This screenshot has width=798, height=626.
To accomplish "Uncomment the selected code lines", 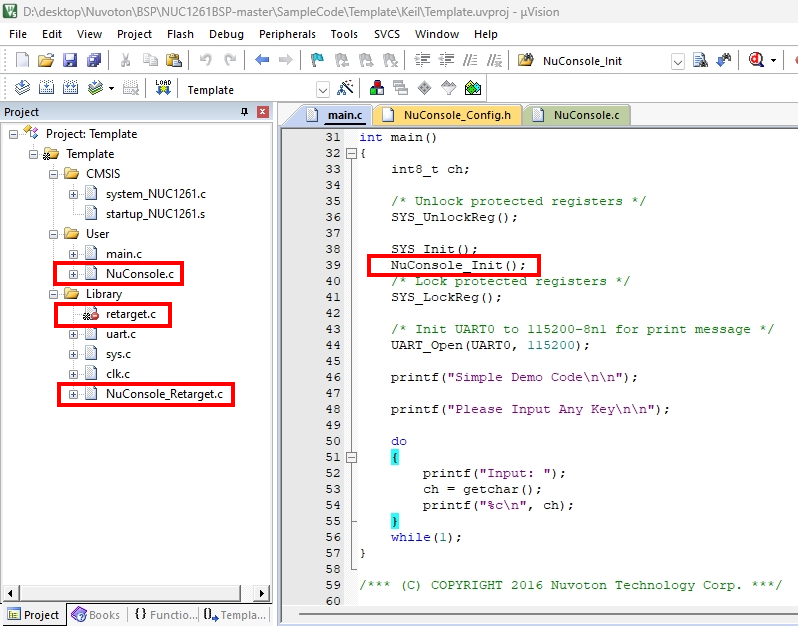I will pos(494,60).
